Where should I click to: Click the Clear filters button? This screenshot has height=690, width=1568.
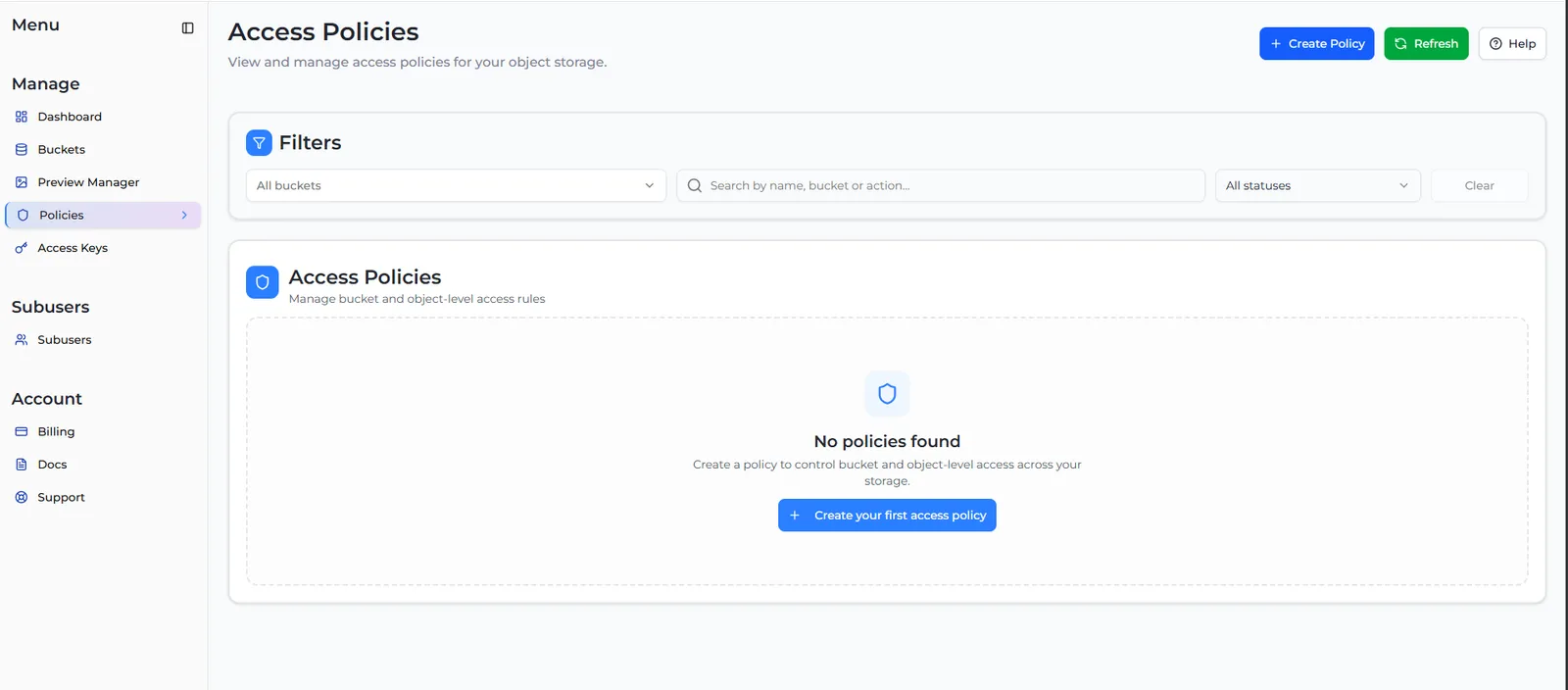tap(1479, 185)
